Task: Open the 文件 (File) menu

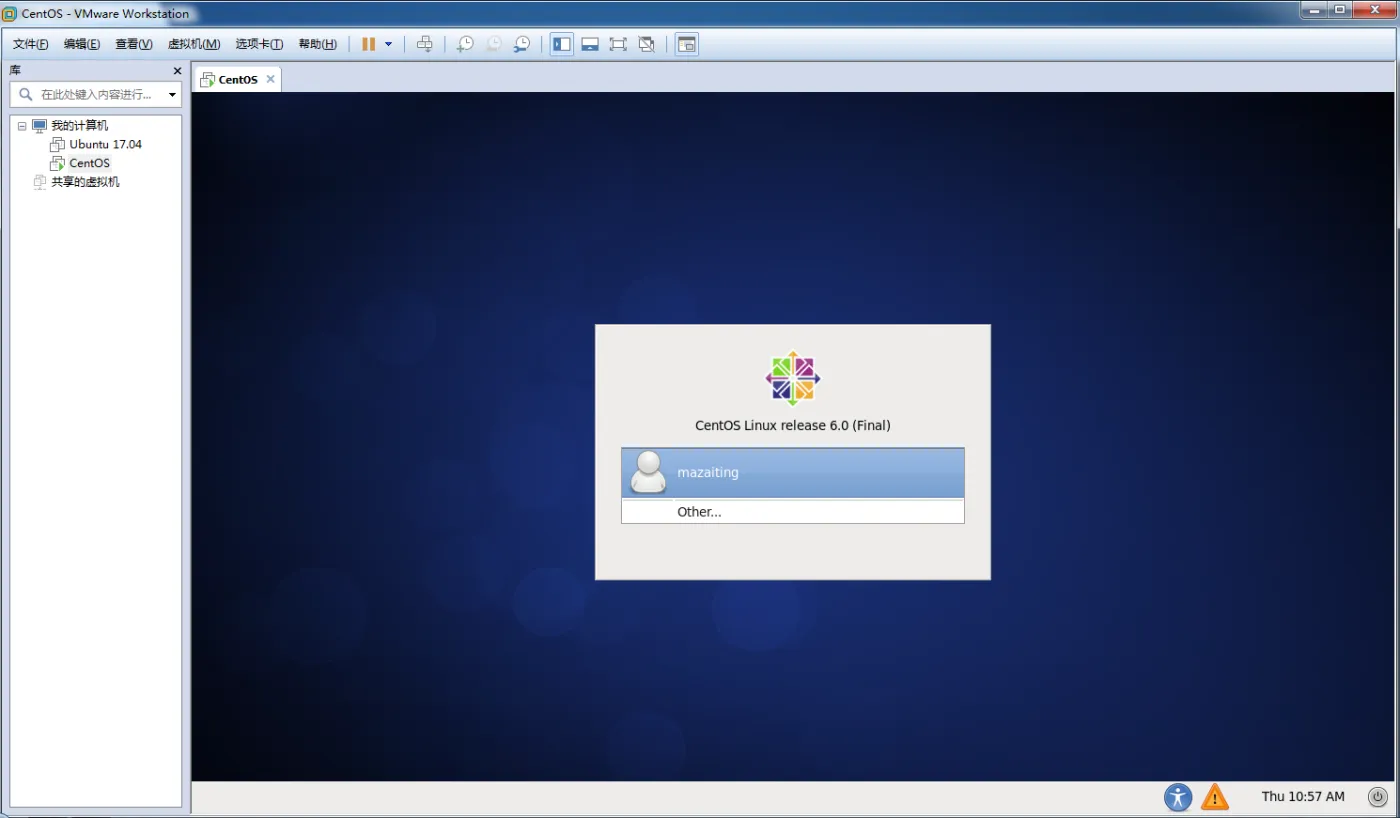Action: pyautogui.click(x=30, y=44)
